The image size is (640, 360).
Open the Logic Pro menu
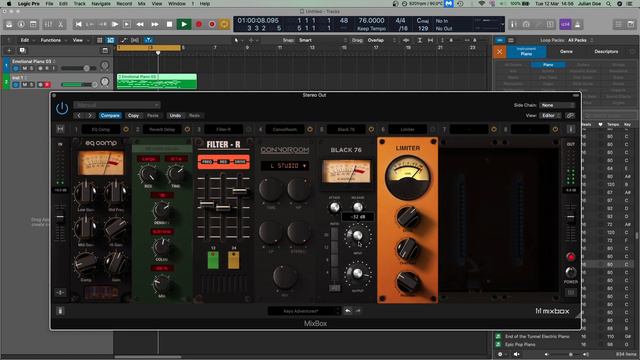29,4
